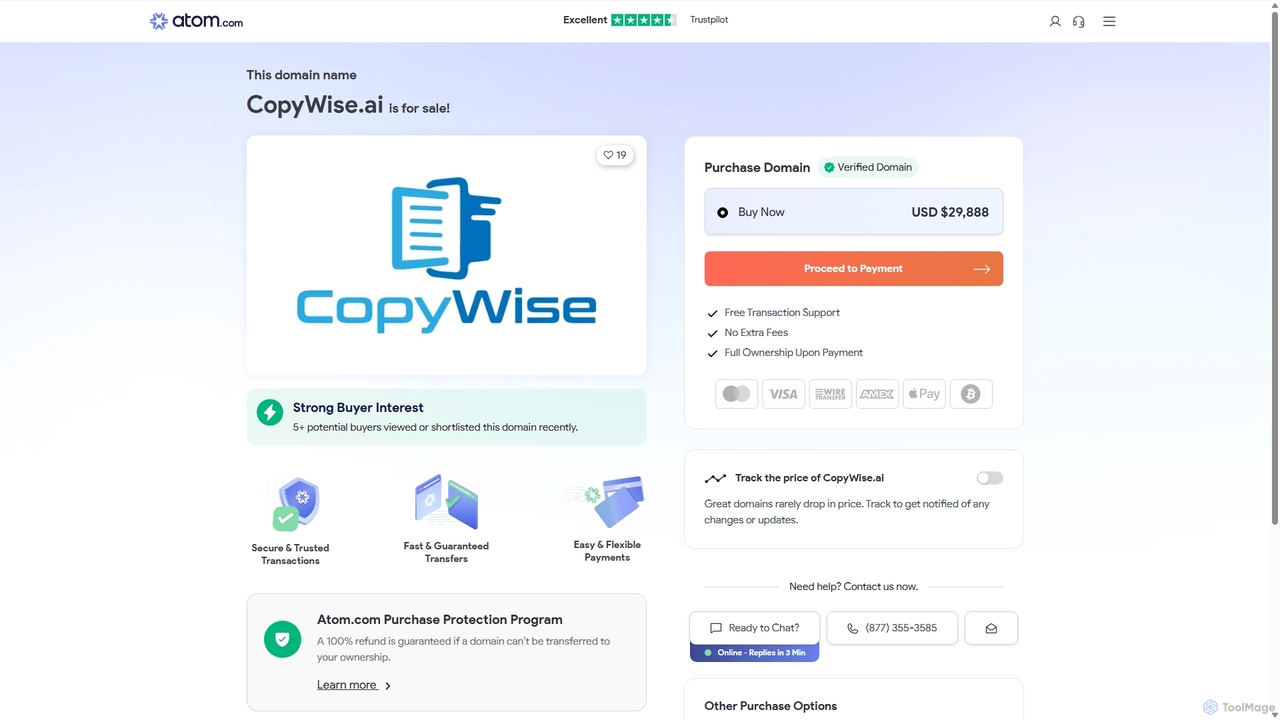Click the Fast & Guaranteed Transfers icon
Image resolution: width=1280 pixels, height=720 pixels.
point(446,502)
